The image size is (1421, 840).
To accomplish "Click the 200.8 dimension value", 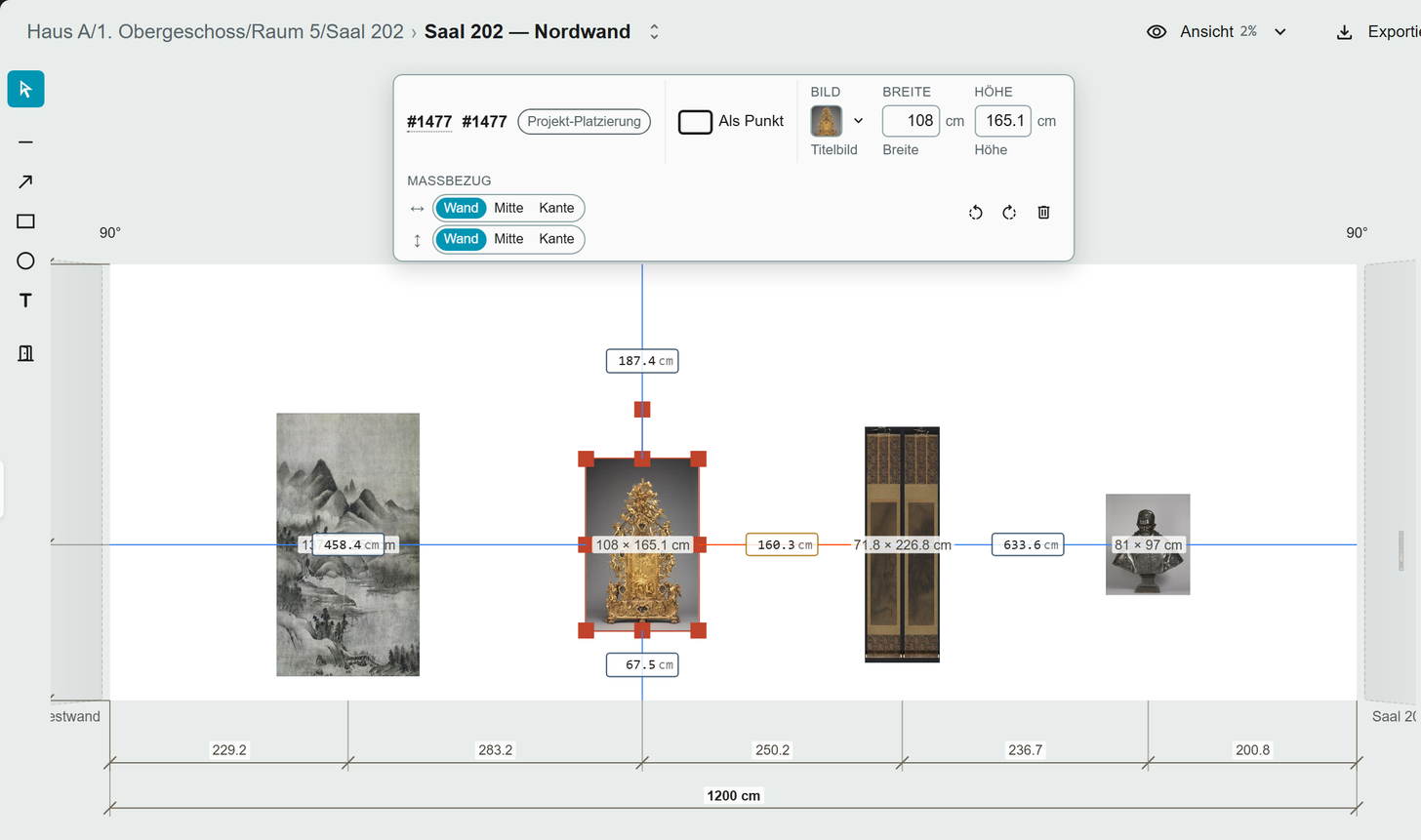I will pos(1252,750).
